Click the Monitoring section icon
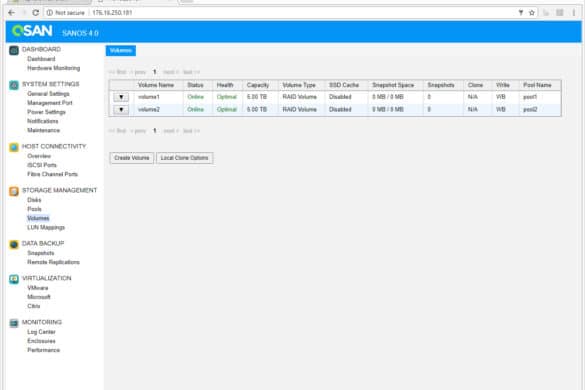This screenshot has width=585, height=390. click(x=14, y=323)
